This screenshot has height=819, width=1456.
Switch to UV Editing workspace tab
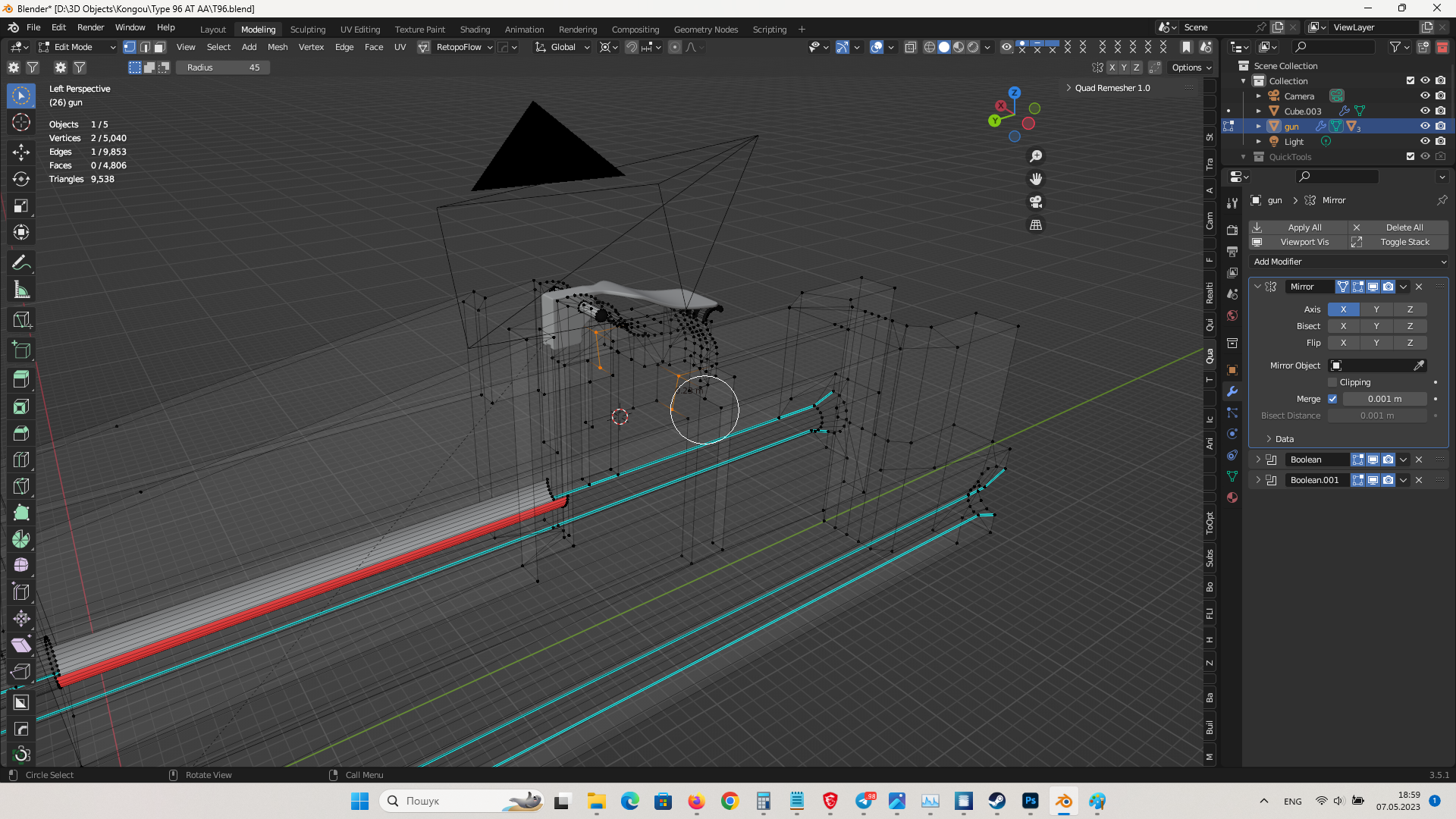pos(359,30)
